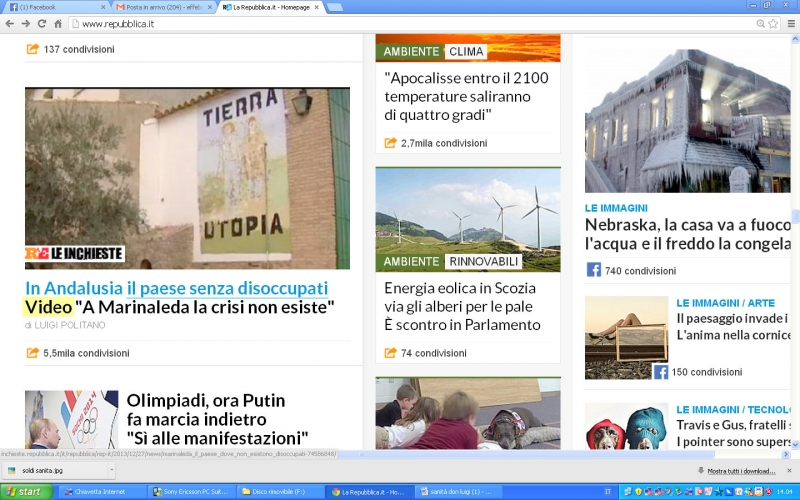This screenshot has width=800, height=500.
Task: Open Putin Olimpiadi article thumbnail
Action: coord(71,419)
